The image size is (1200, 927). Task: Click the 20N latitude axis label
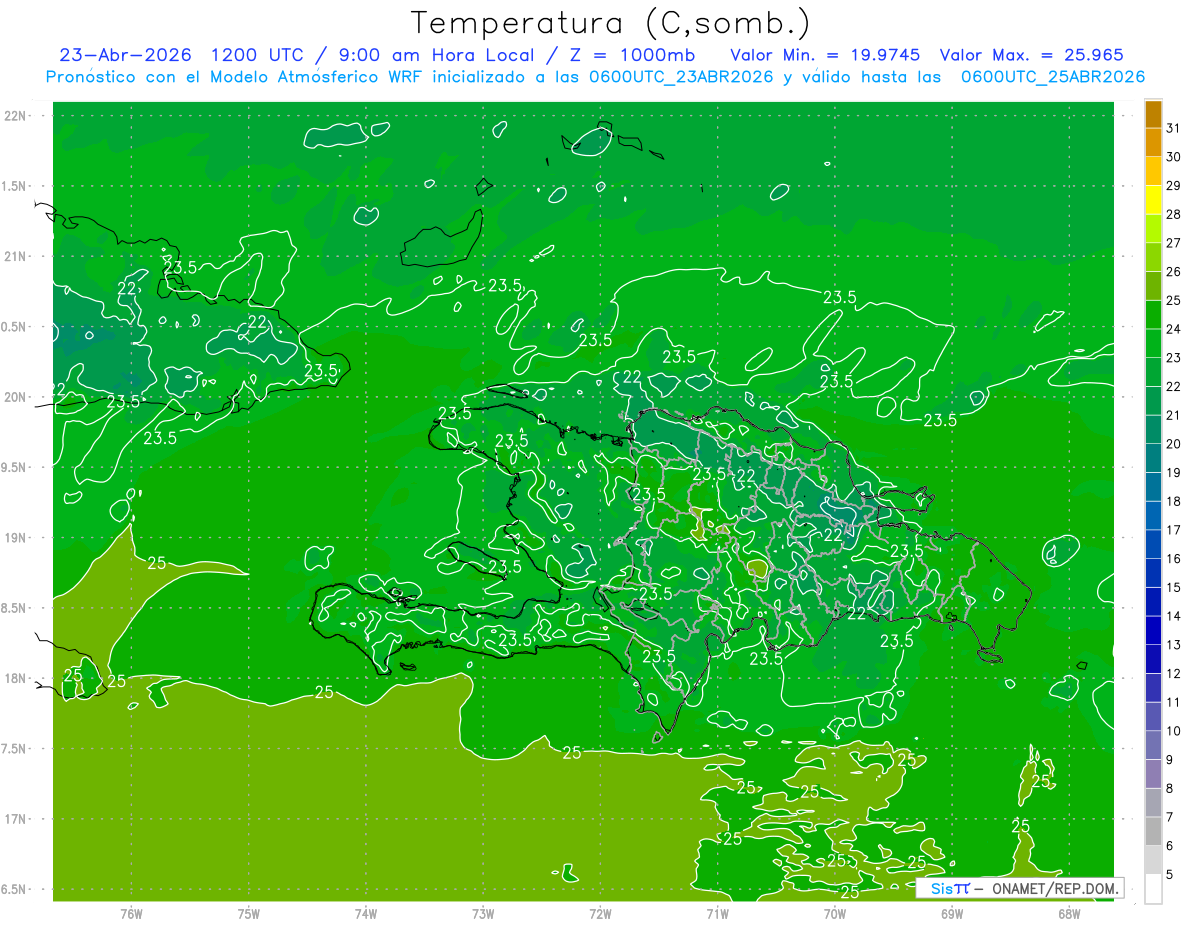click(16, 397)
